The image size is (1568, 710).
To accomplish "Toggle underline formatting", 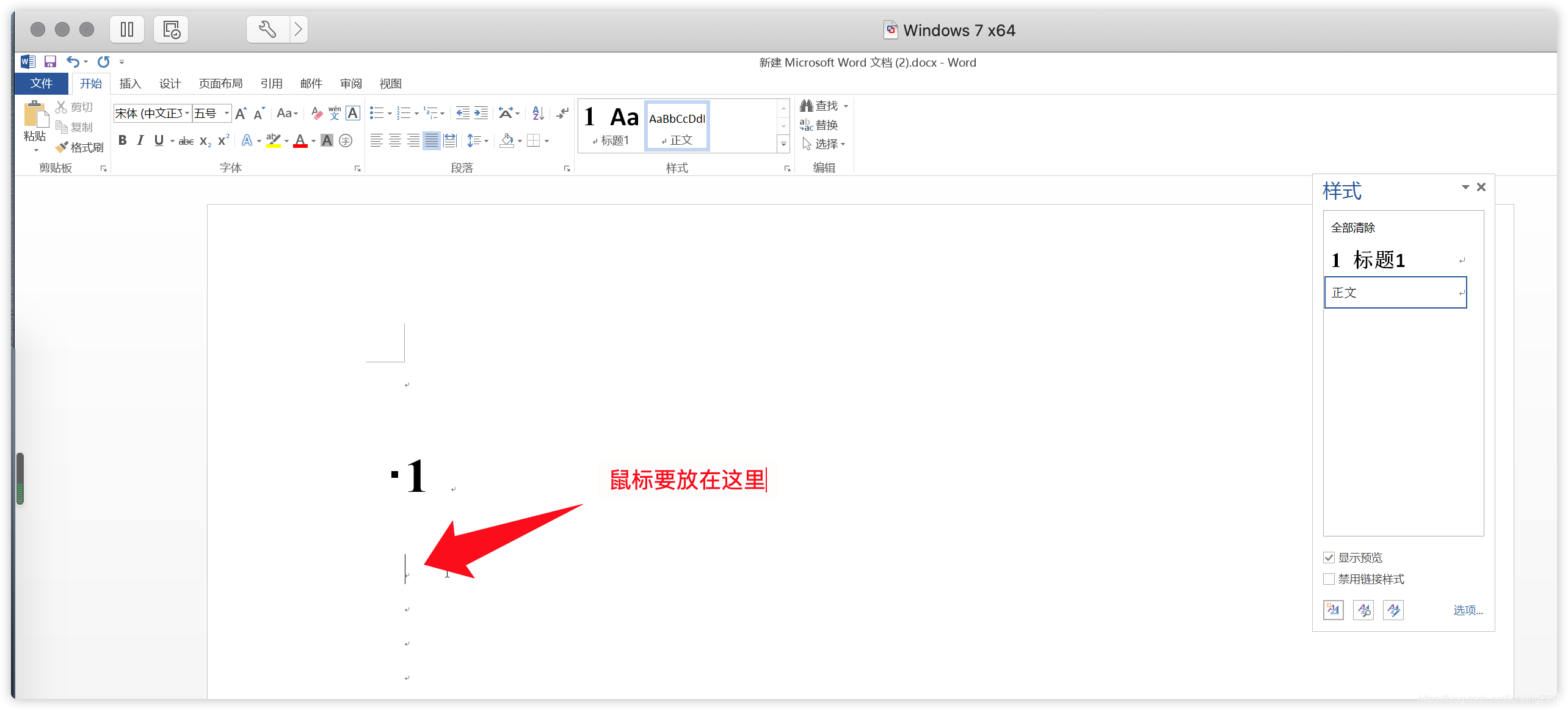I will click(x=159, y=141).
